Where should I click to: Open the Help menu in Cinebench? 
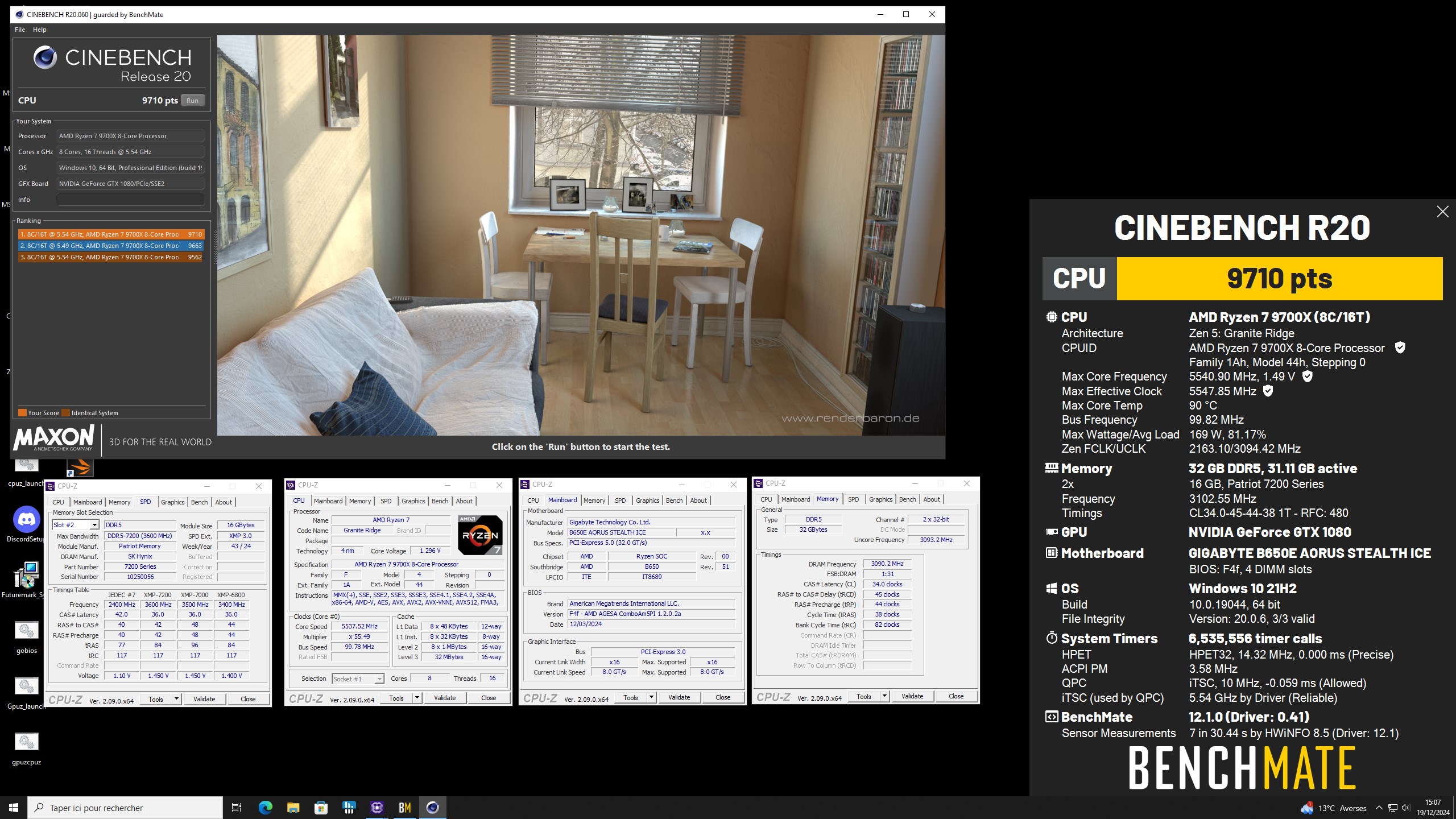coord(40,30)
